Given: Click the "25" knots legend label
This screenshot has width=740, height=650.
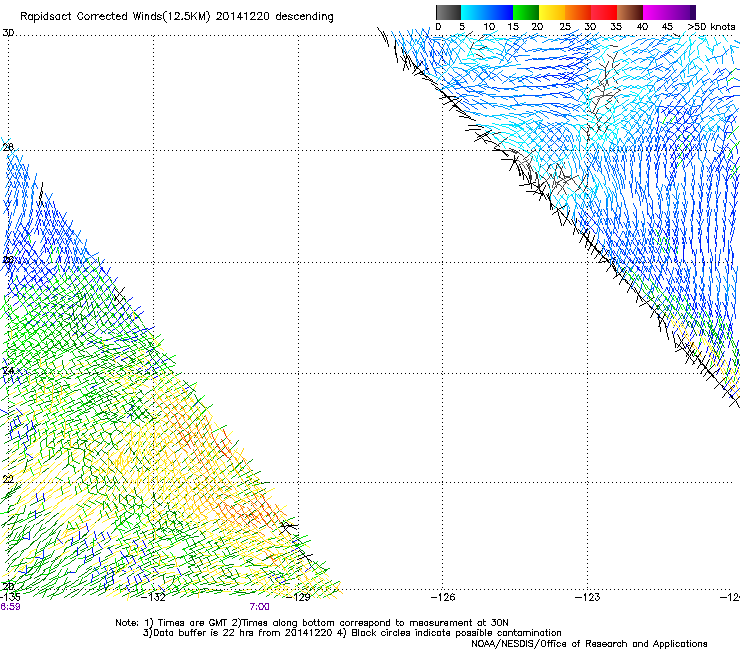Looking at the screenshot, I should coord(565,27).
